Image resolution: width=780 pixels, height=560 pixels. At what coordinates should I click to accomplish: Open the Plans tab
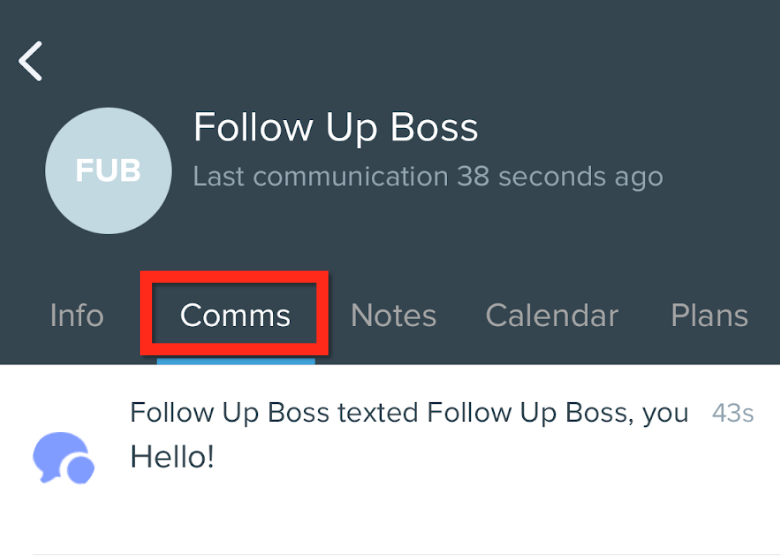(709, 315)
